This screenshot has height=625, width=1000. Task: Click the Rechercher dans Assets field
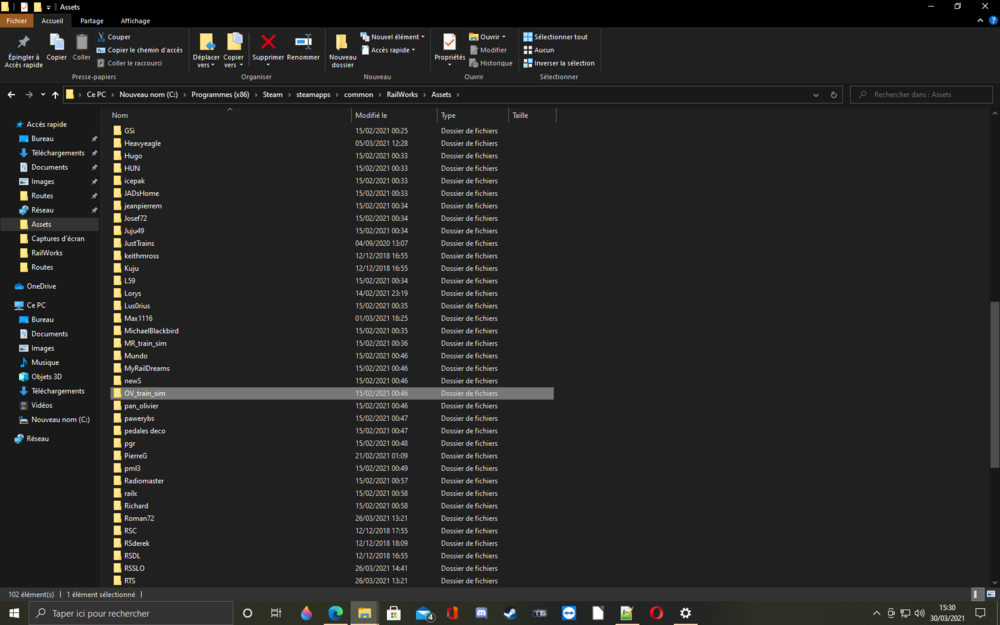pyautogui.click(x=922, y=94)
